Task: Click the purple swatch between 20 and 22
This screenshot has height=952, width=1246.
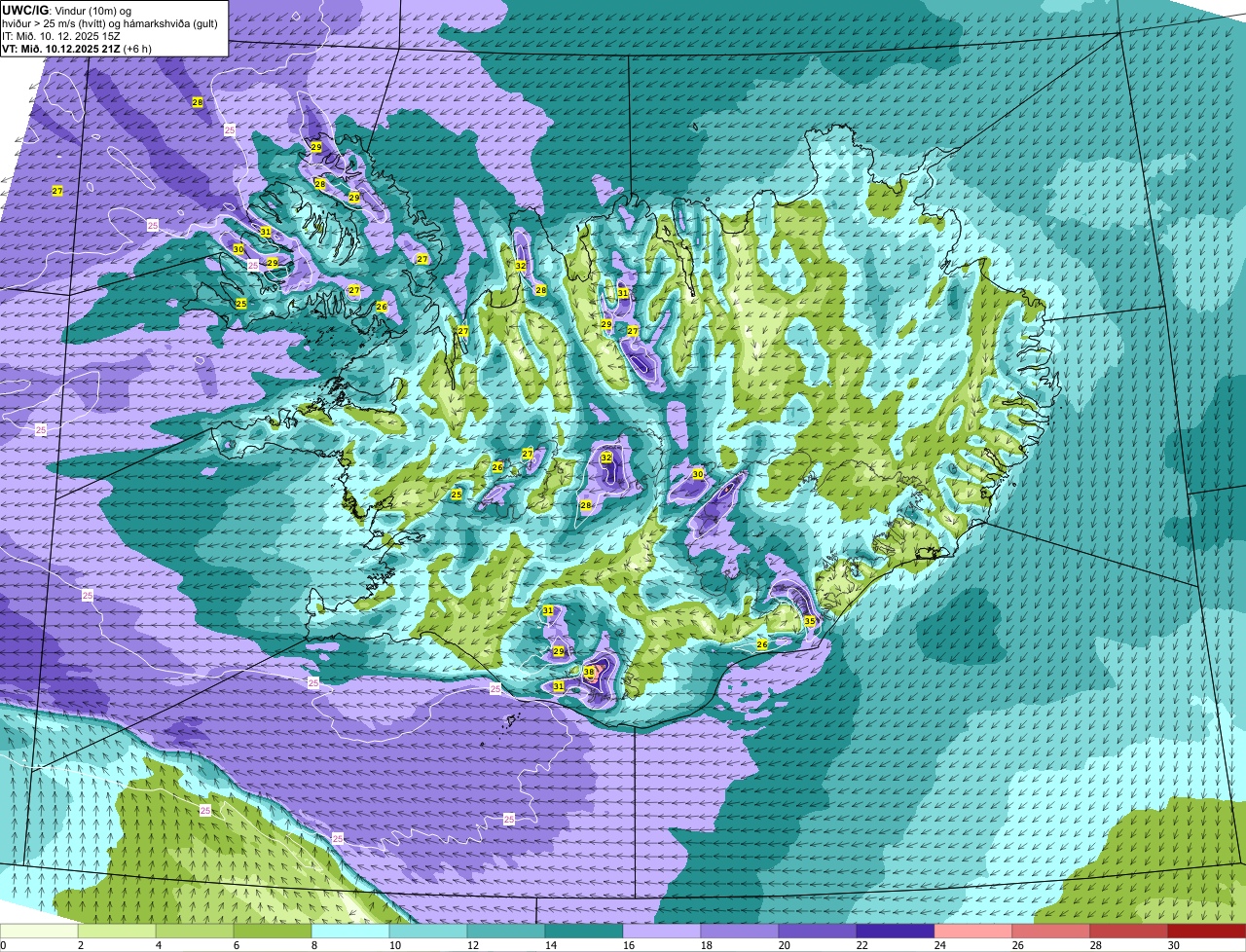Action: pos(818,931)
